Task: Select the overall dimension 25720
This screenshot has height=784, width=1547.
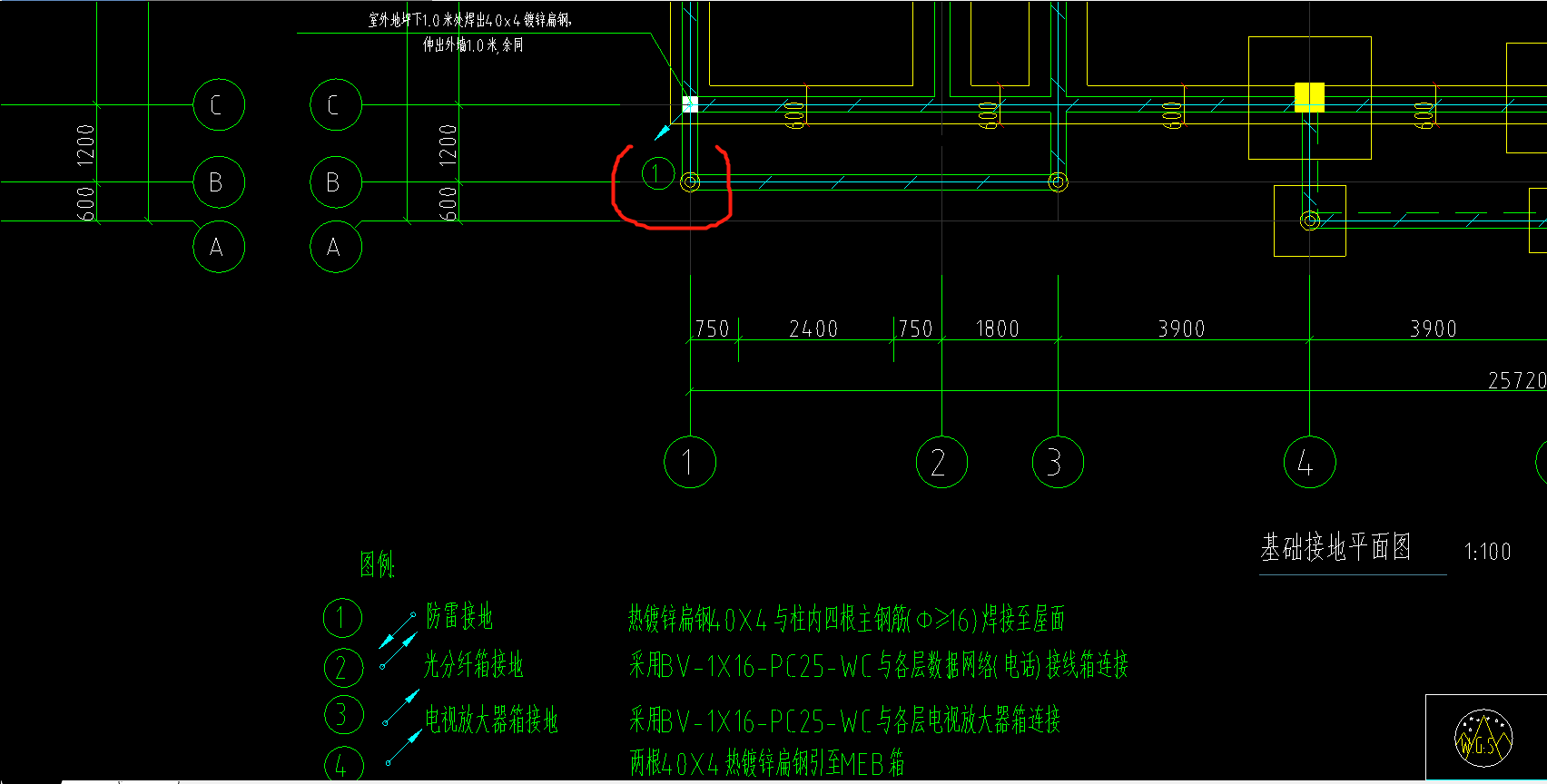Action: click(x=1517, y=381)
